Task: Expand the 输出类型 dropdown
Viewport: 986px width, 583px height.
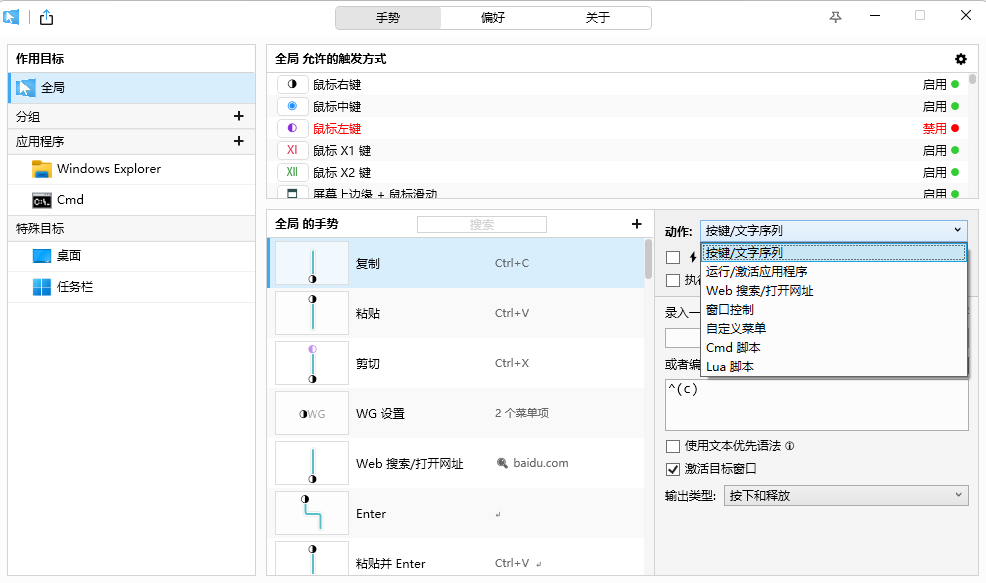Action: coord(845,495)
